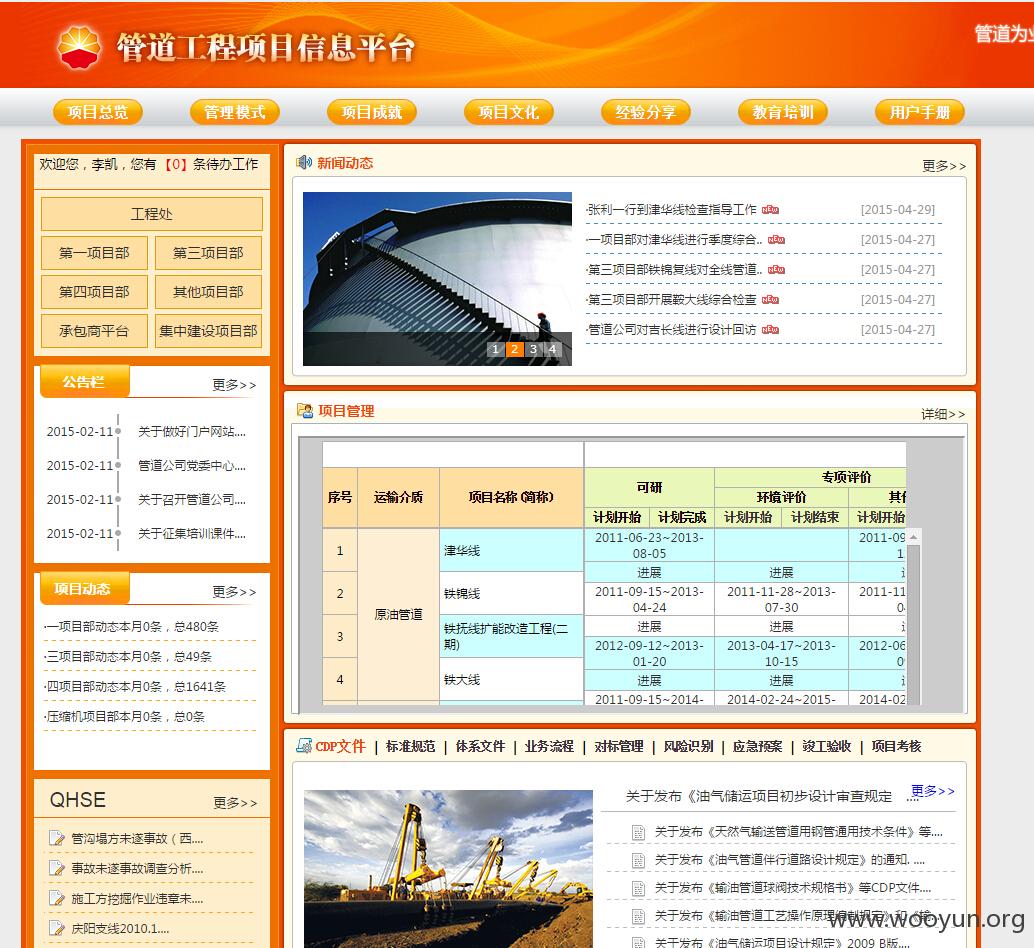Switch to the 应急预案 tab

coord(758,746)
